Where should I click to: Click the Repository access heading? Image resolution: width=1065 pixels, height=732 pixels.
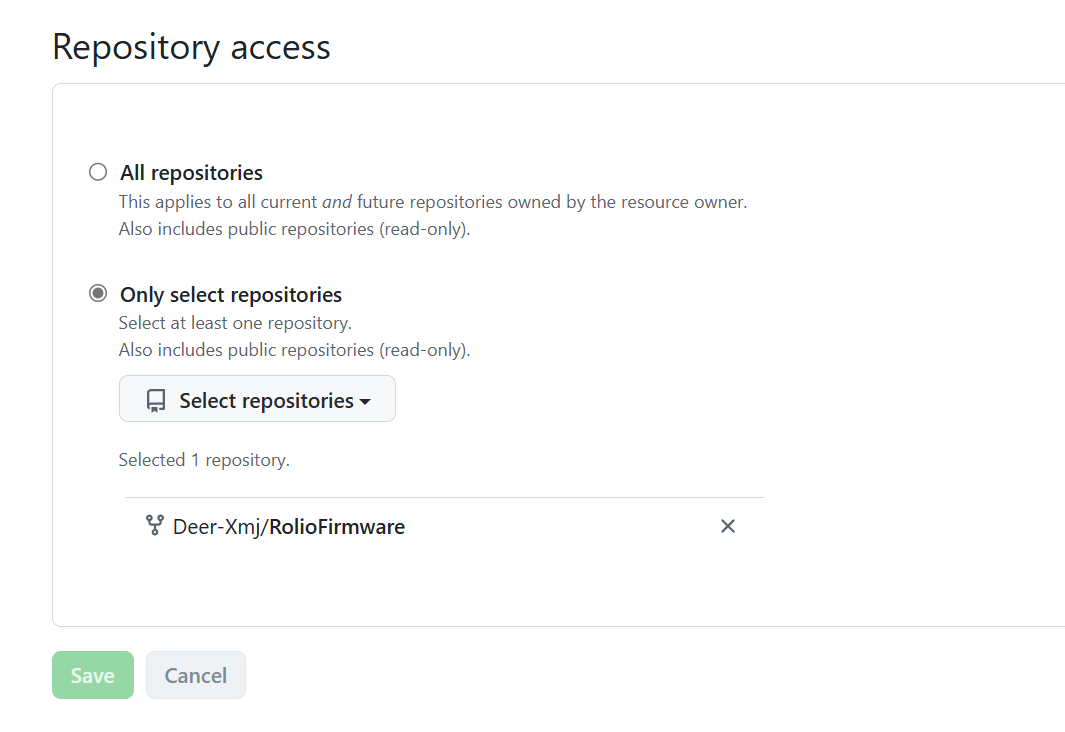(192, 48)
